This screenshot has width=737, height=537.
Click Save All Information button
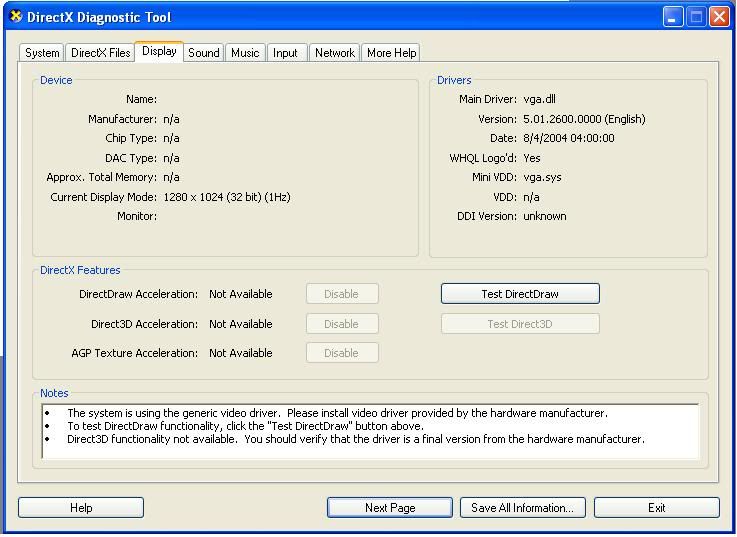tap(523, 508)
